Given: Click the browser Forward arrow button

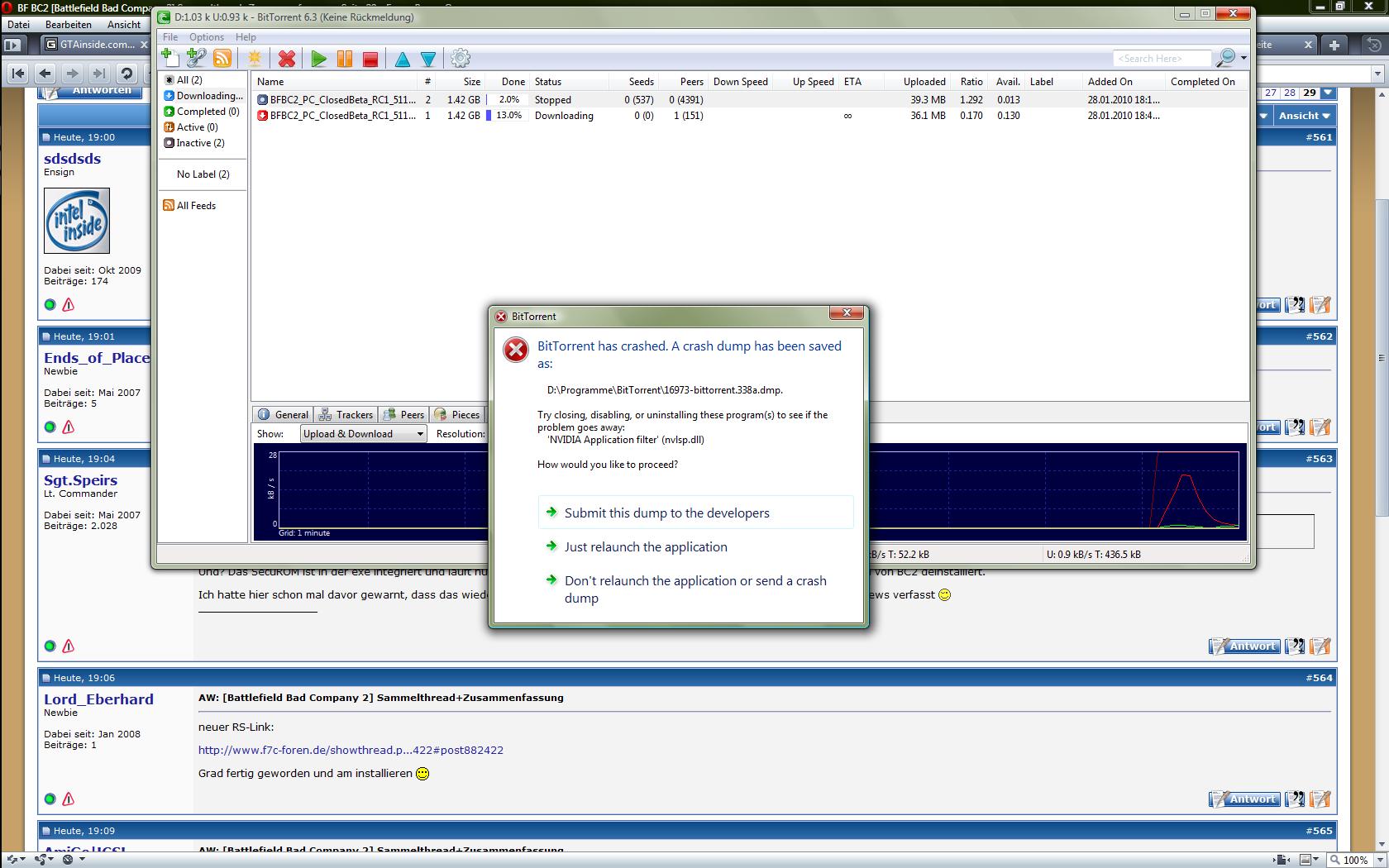Looking at the screenshot, I should [72, 74].
